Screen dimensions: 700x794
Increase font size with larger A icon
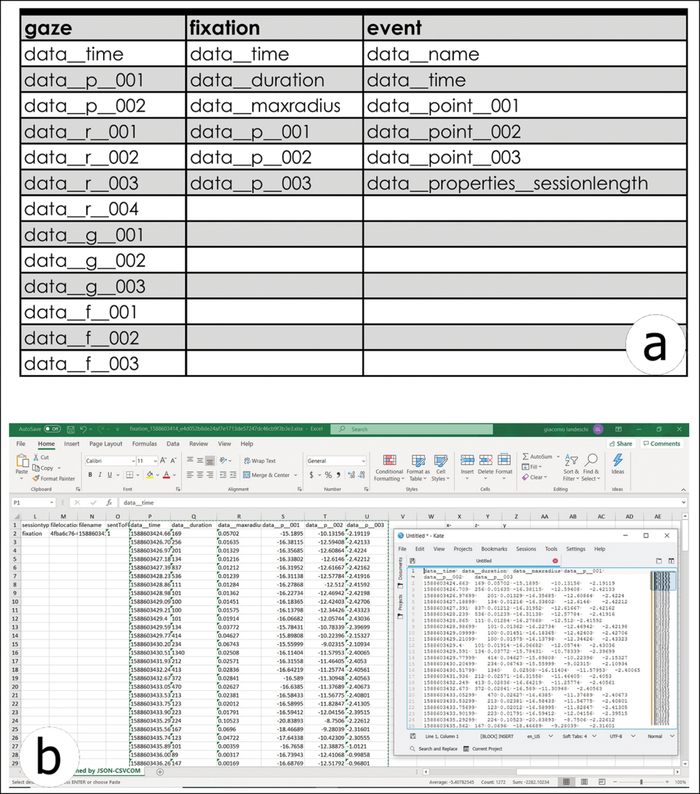[x=163, y=460]
